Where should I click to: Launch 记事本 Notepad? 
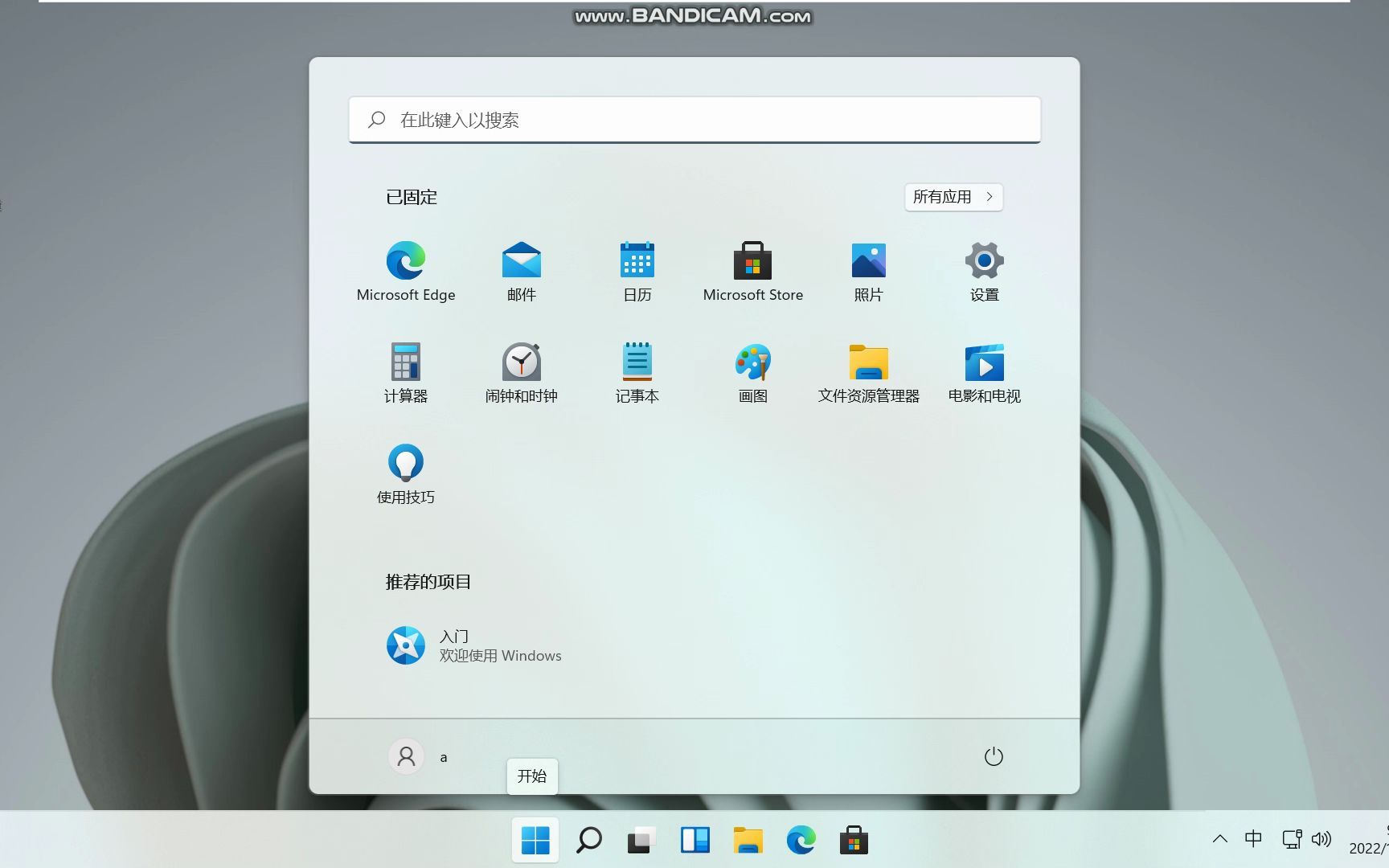point(637,371)
